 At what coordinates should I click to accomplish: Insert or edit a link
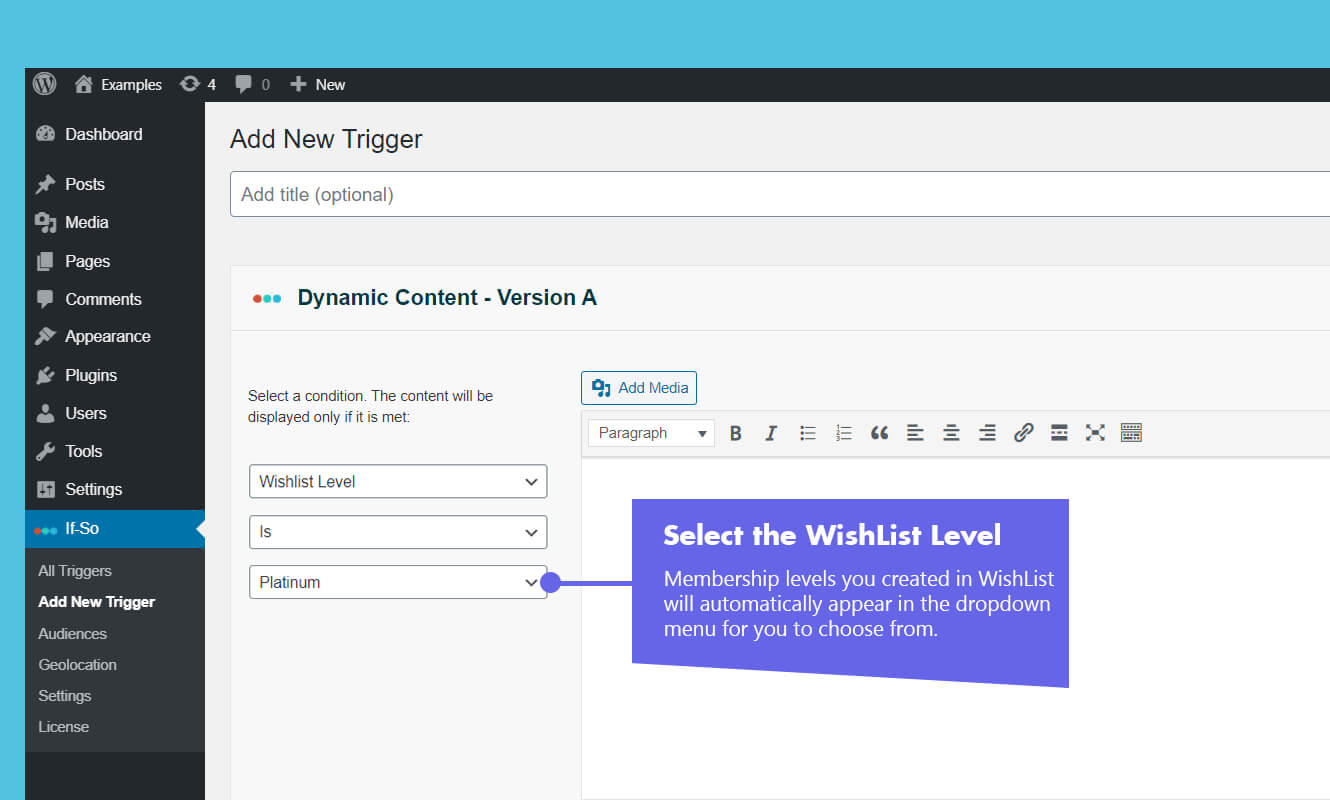pos(1023,433)
